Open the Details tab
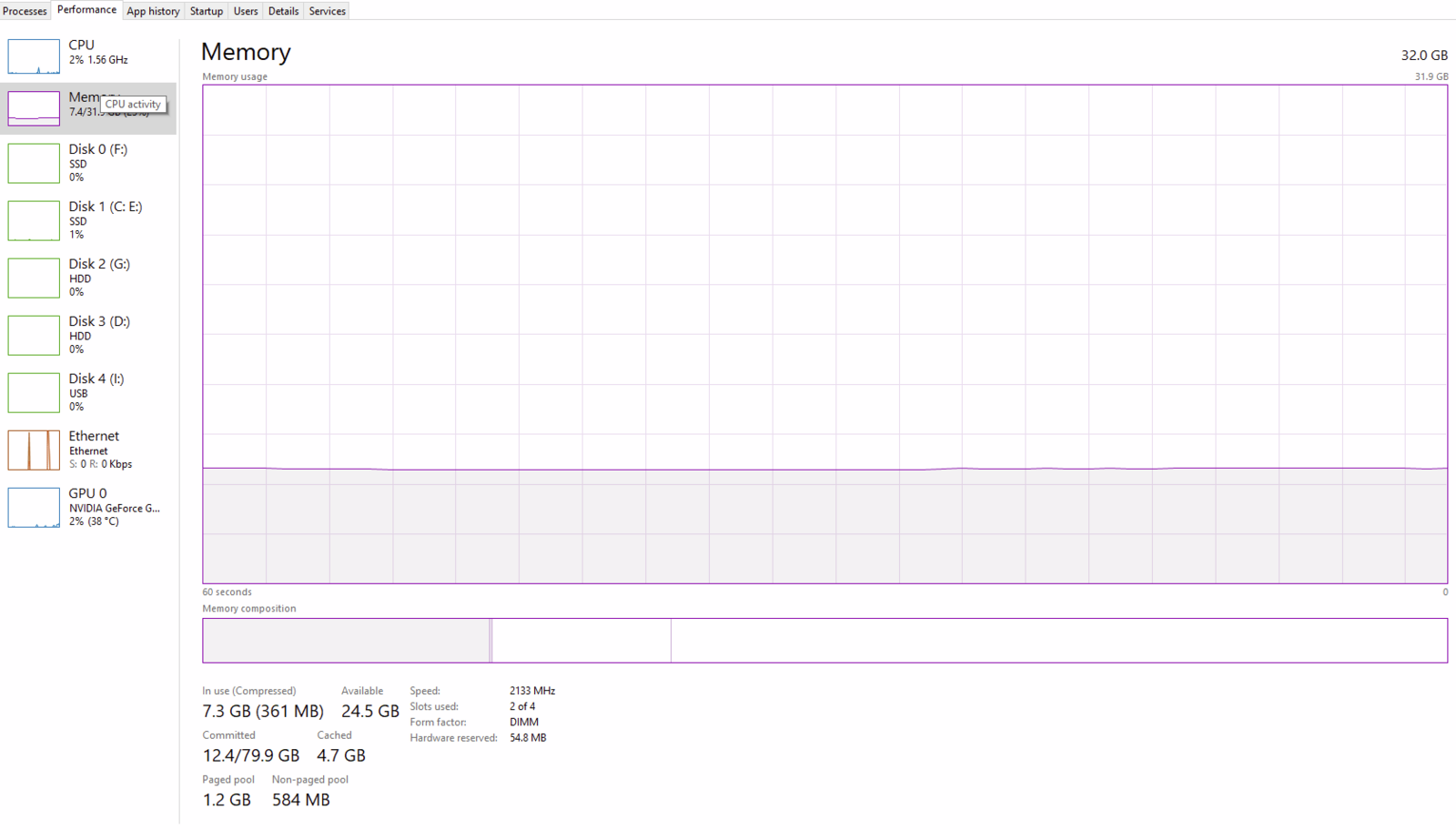The height and width of the screenshot is (830, 1456). [x=283, y=11]
